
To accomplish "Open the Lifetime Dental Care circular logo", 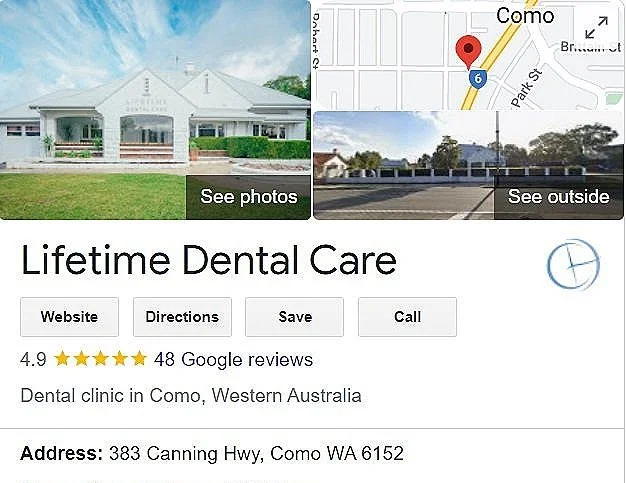I will (x=573, y=264).
